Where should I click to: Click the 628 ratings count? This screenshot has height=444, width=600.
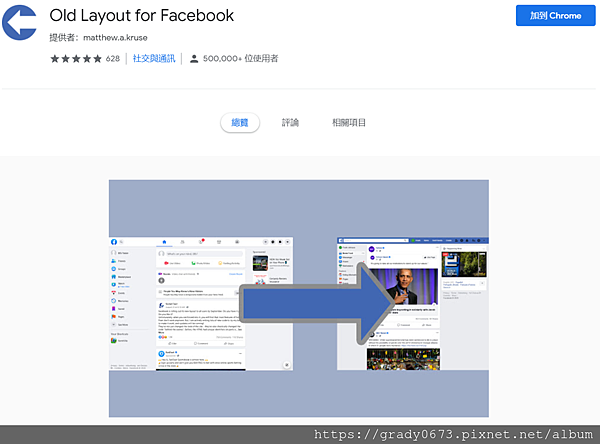[x=112, y=59]
